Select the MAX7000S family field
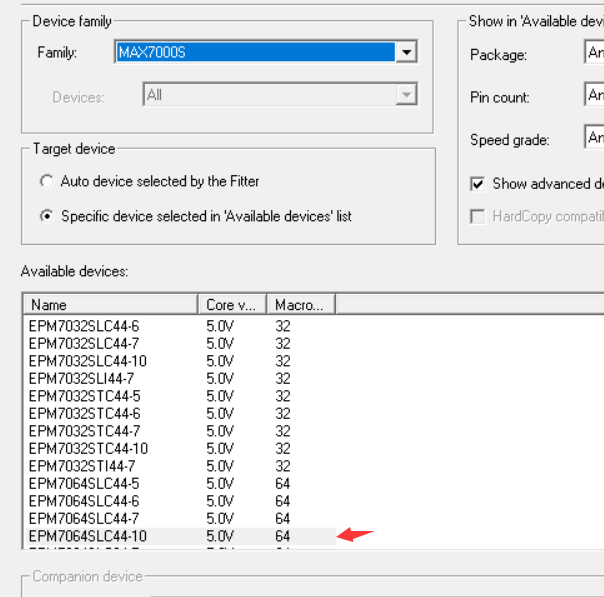This screenshot has height=597, width=604. (x=256, y=52)
